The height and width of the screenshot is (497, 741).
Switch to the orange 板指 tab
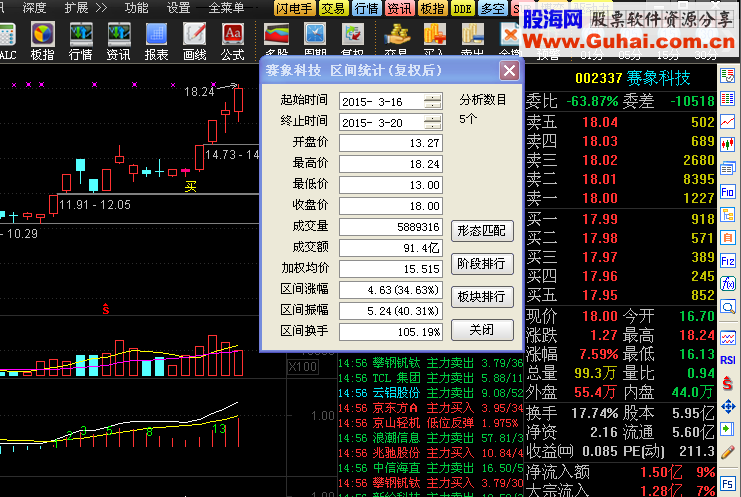point(432,9)
